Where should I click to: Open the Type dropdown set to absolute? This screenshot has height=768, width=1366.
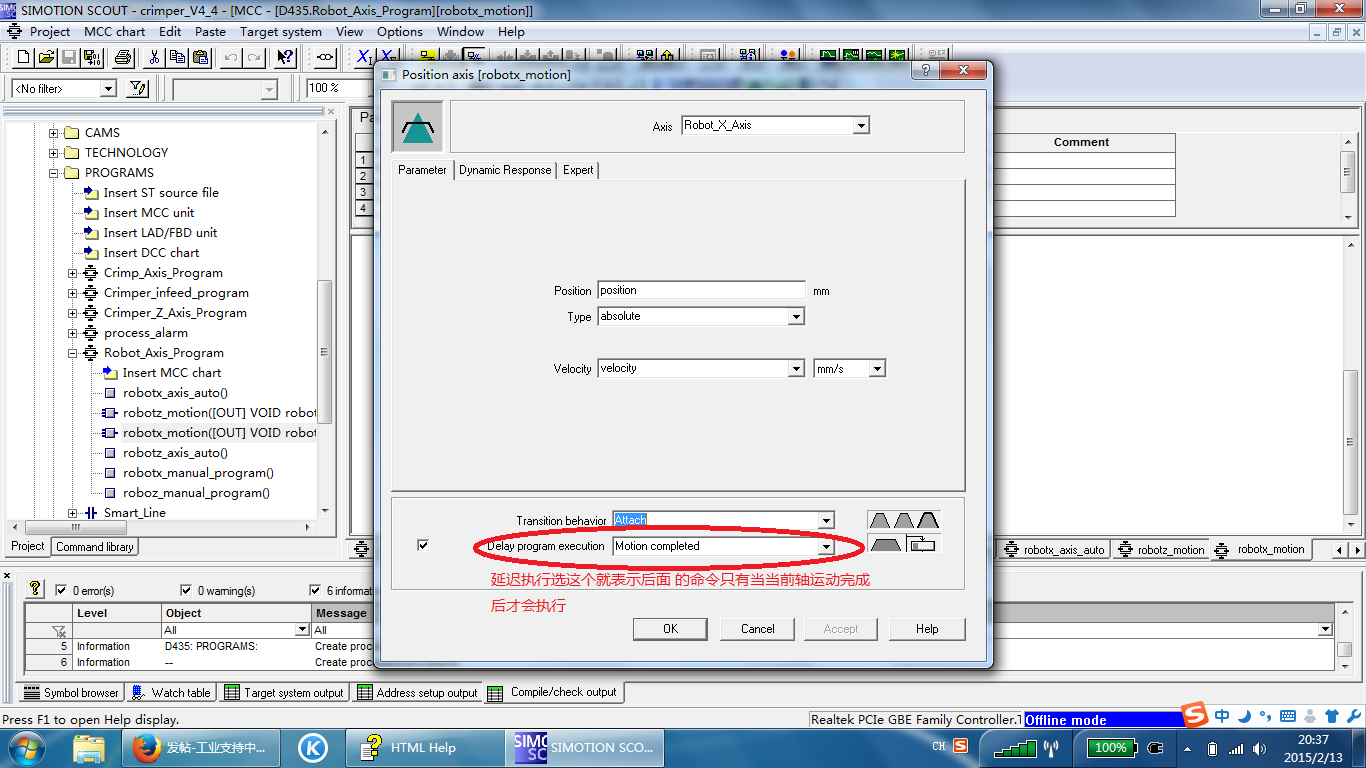coord(796,317)
